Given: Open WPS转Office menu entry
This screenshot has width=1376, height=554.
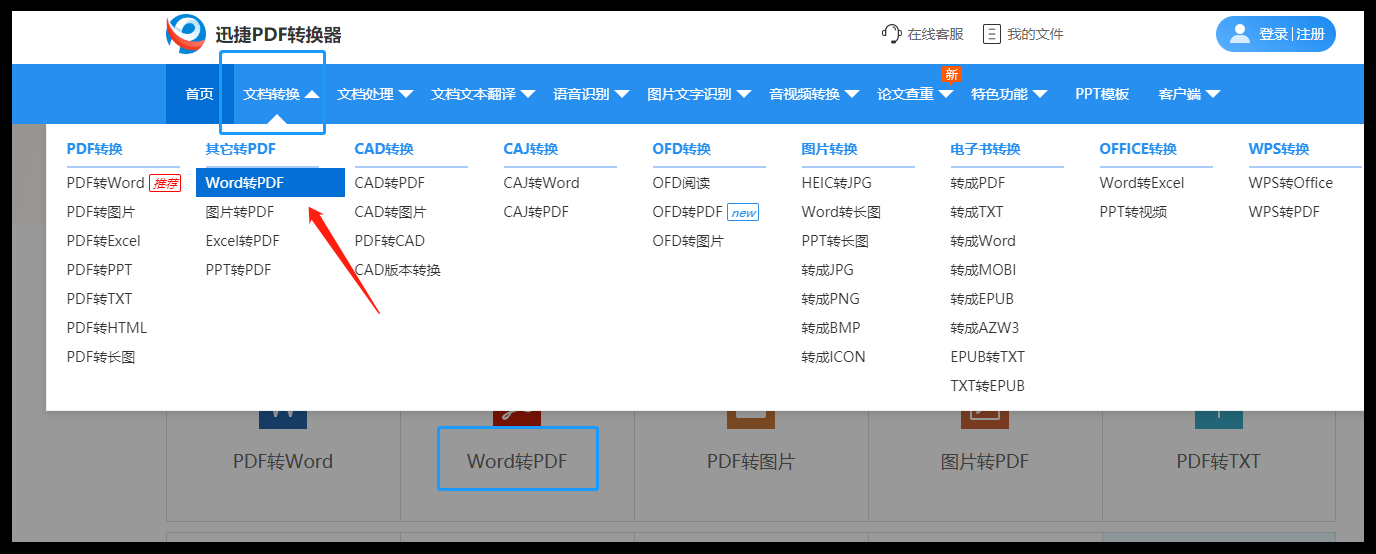Looking at the screenshot, I should pyautogui.click(x=1291, y=183).
